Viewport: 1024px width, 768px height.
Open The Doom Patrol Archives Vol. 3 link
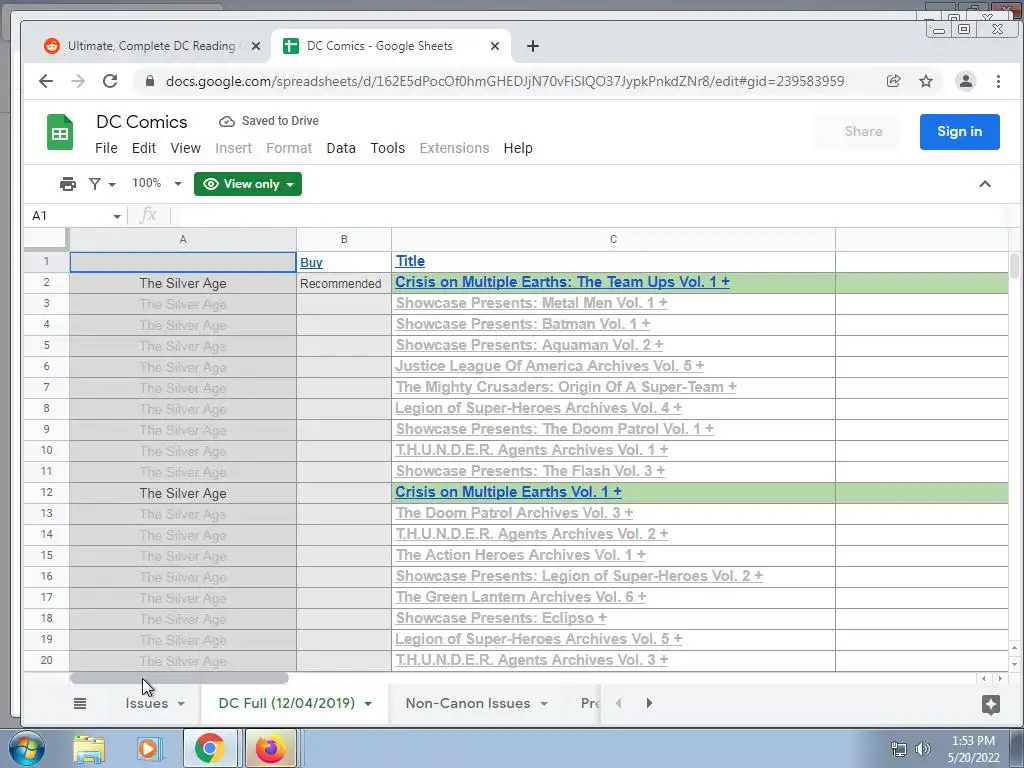click(514, 513)
